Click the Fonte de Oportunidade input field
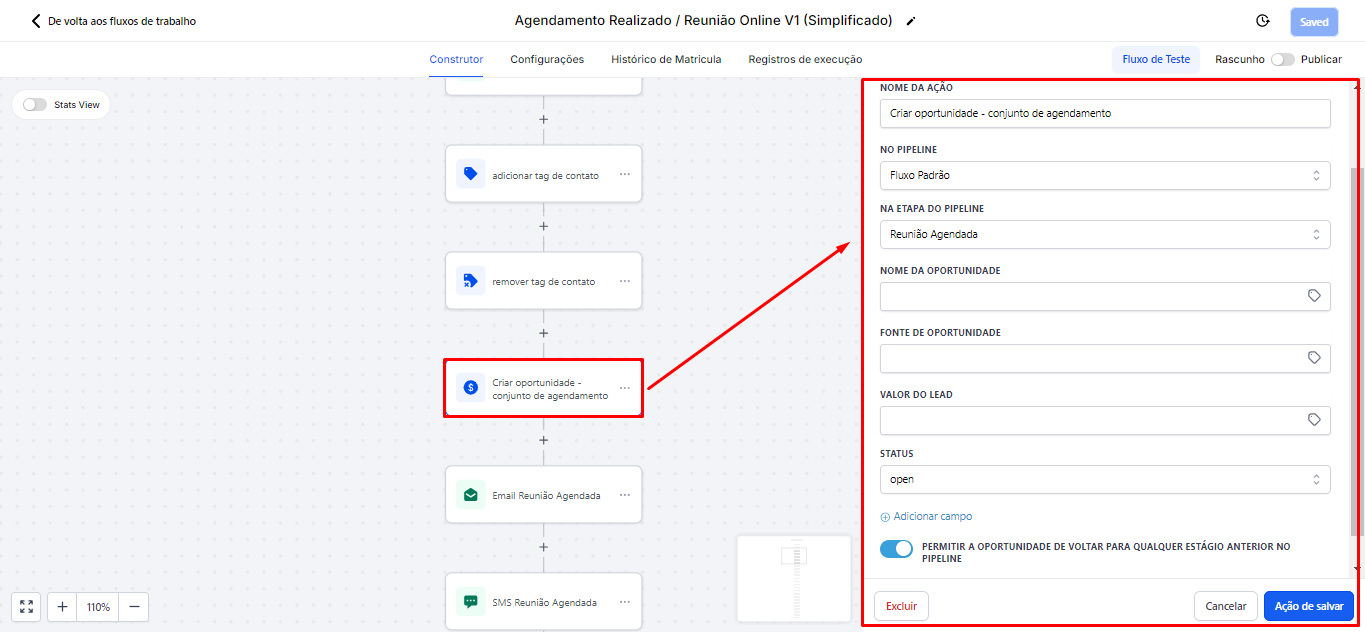Viewport: 1365px width, 632px height. click(x=1090, y=359)
